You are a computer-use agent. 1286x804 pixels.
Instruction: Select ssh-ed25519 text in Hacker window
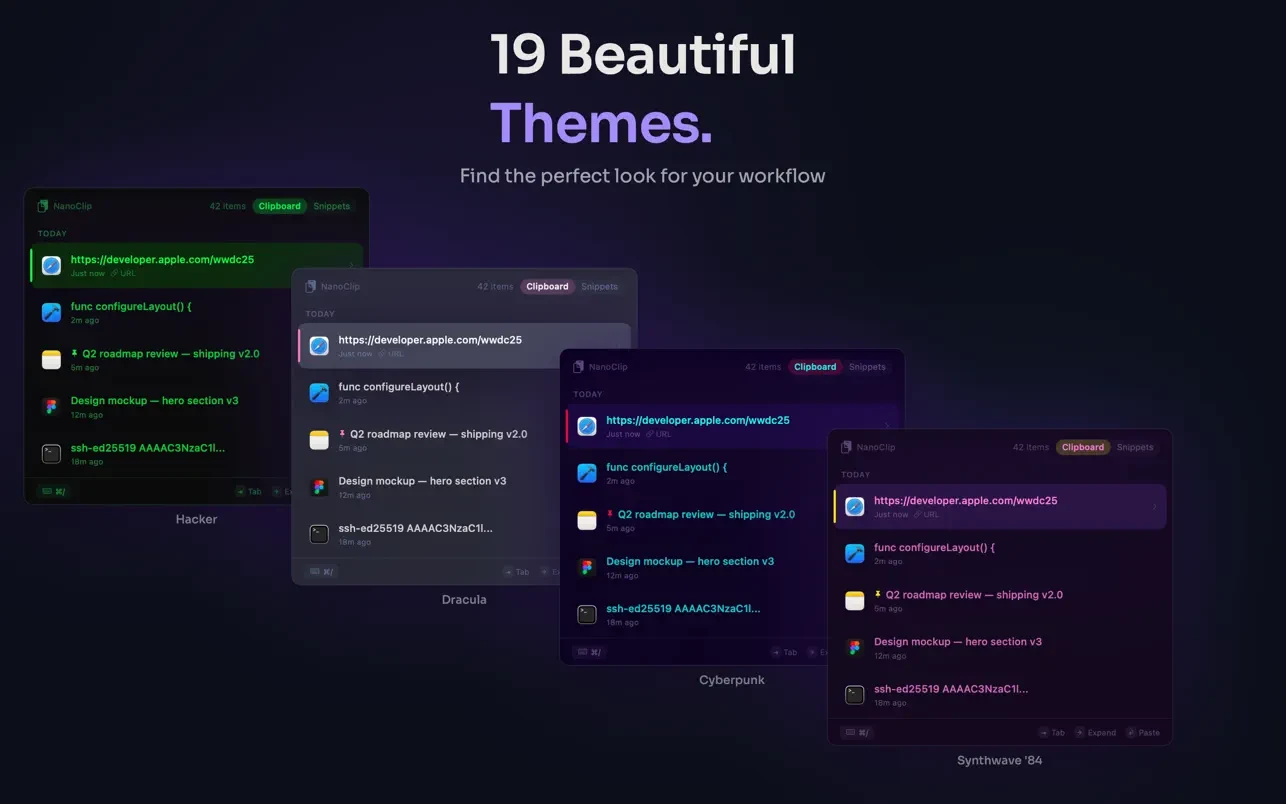coord(148,448)
